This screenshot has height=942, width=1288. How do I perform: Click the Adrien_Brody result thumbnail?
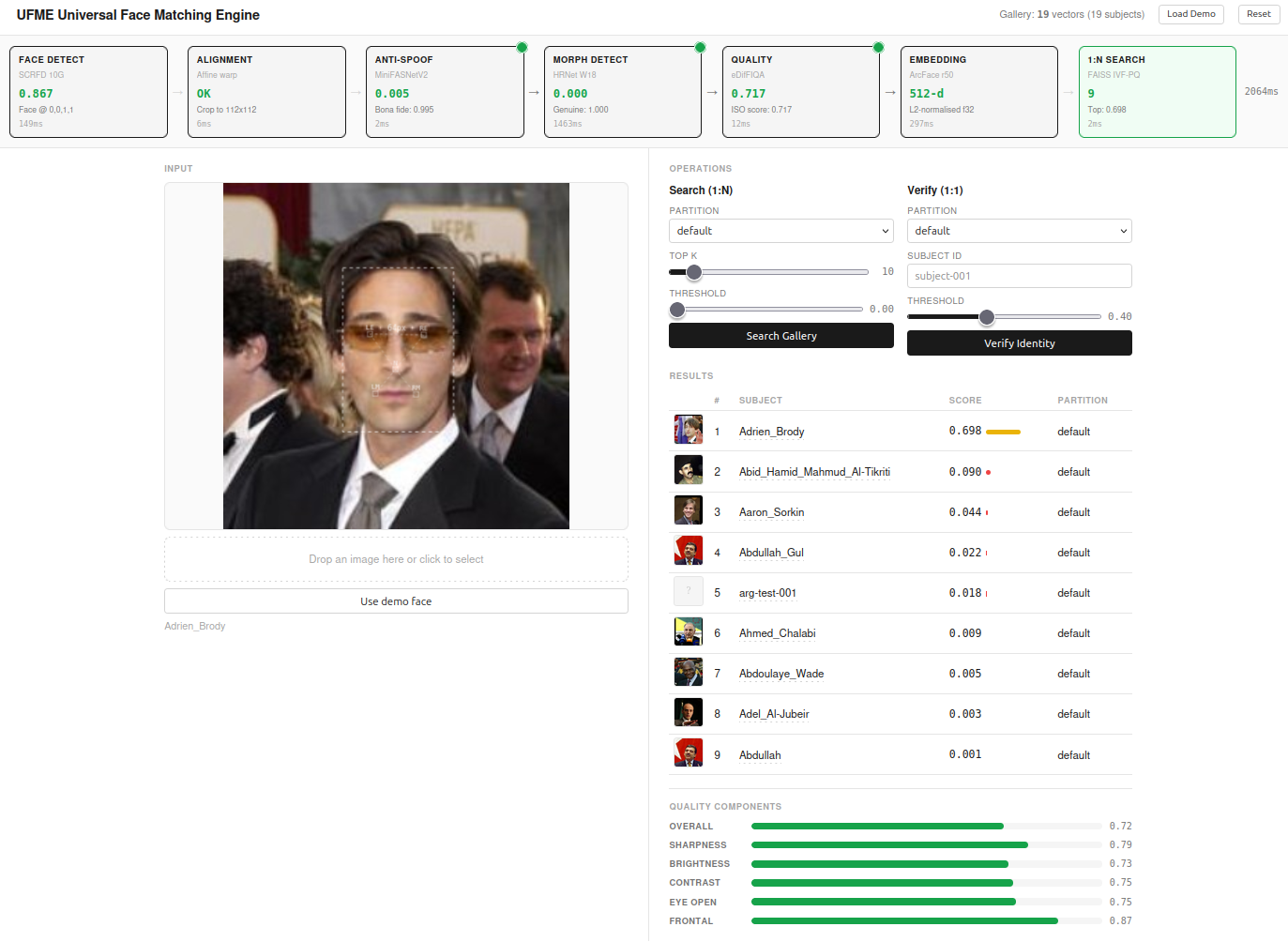pos(689,430)
